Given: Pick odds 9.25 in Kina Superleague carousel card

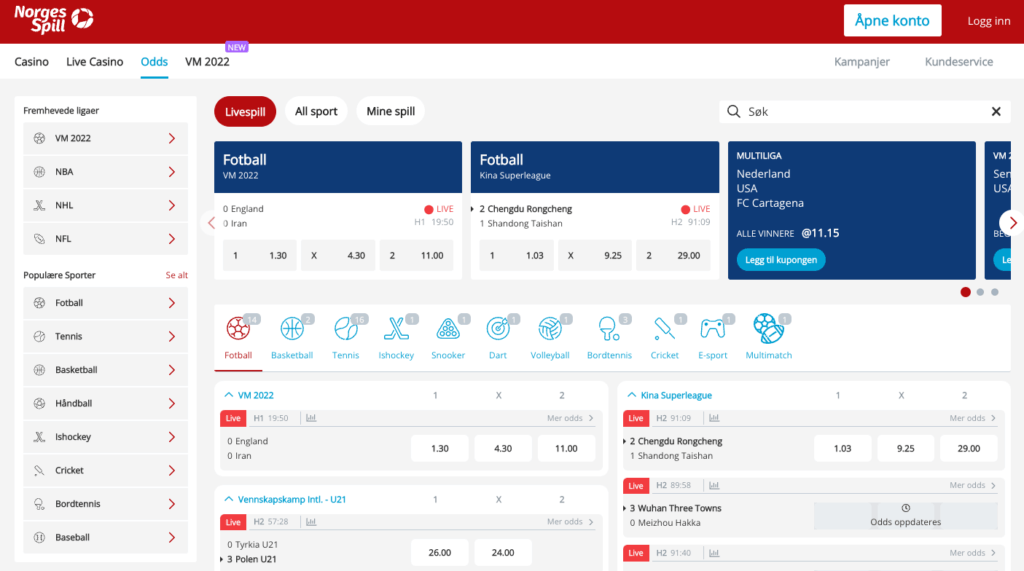Looking at the screenshot, I should 594,255.
